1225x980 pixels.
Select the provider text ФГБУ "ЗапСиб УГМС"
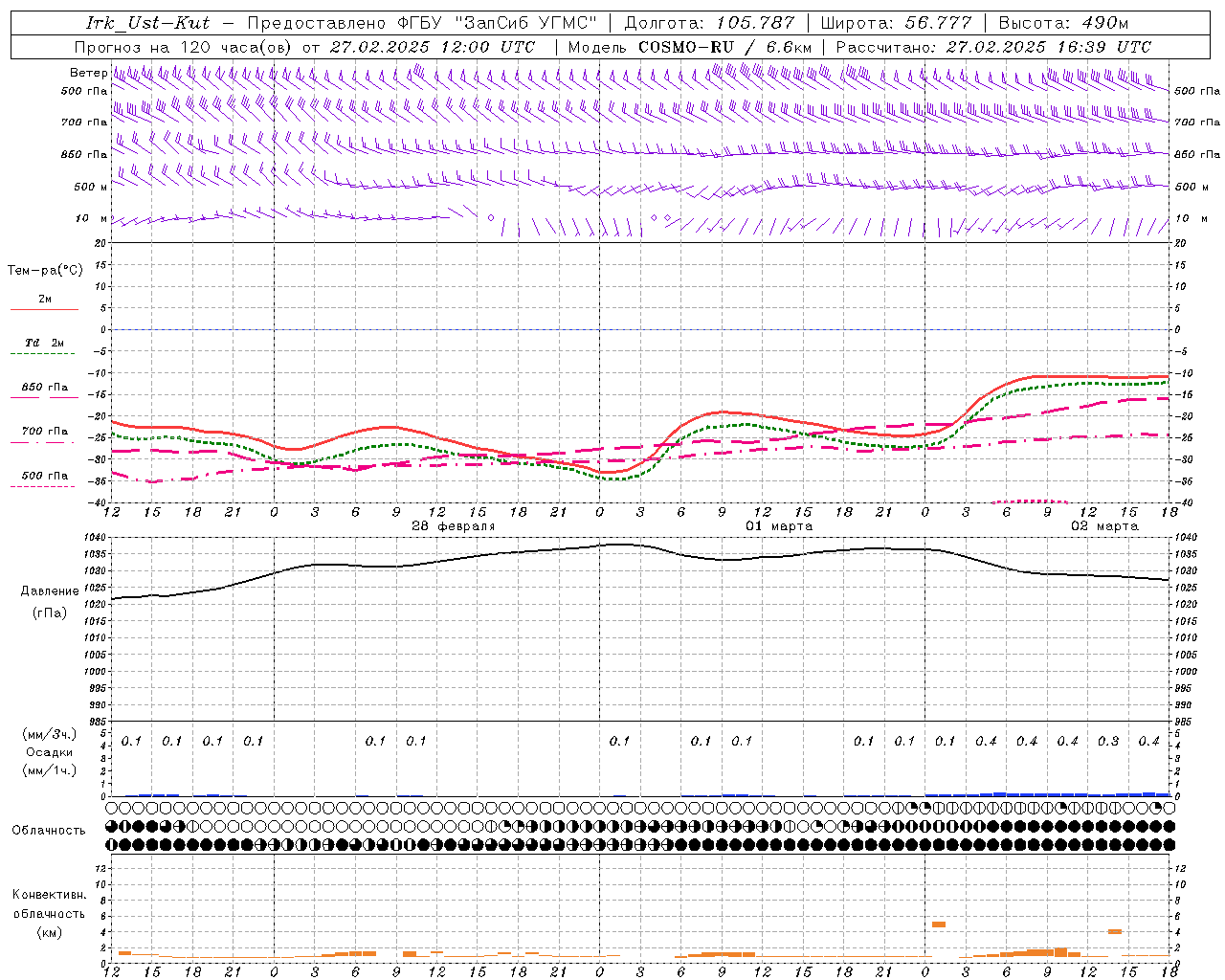click(x=496, y=23)
